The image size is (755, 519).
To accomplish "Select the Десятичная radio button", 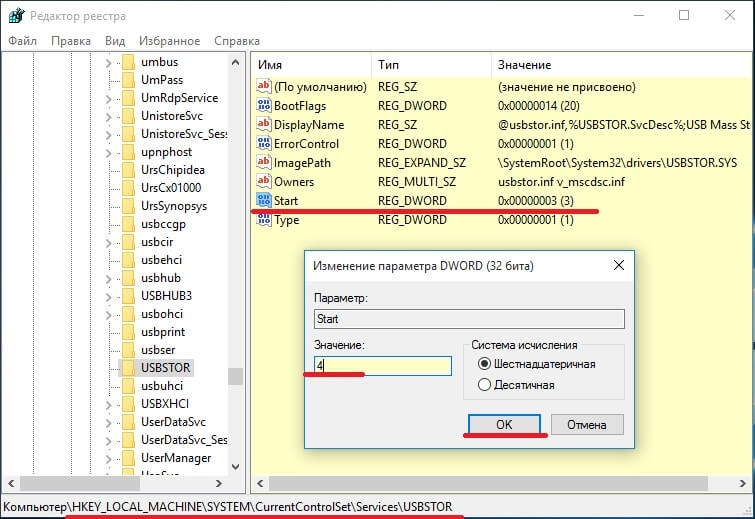I will click(486, 385).
